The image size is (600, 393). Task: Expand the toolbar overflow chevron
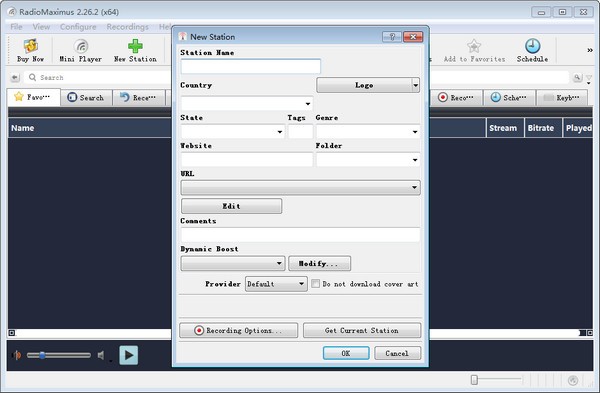(590, 50)
